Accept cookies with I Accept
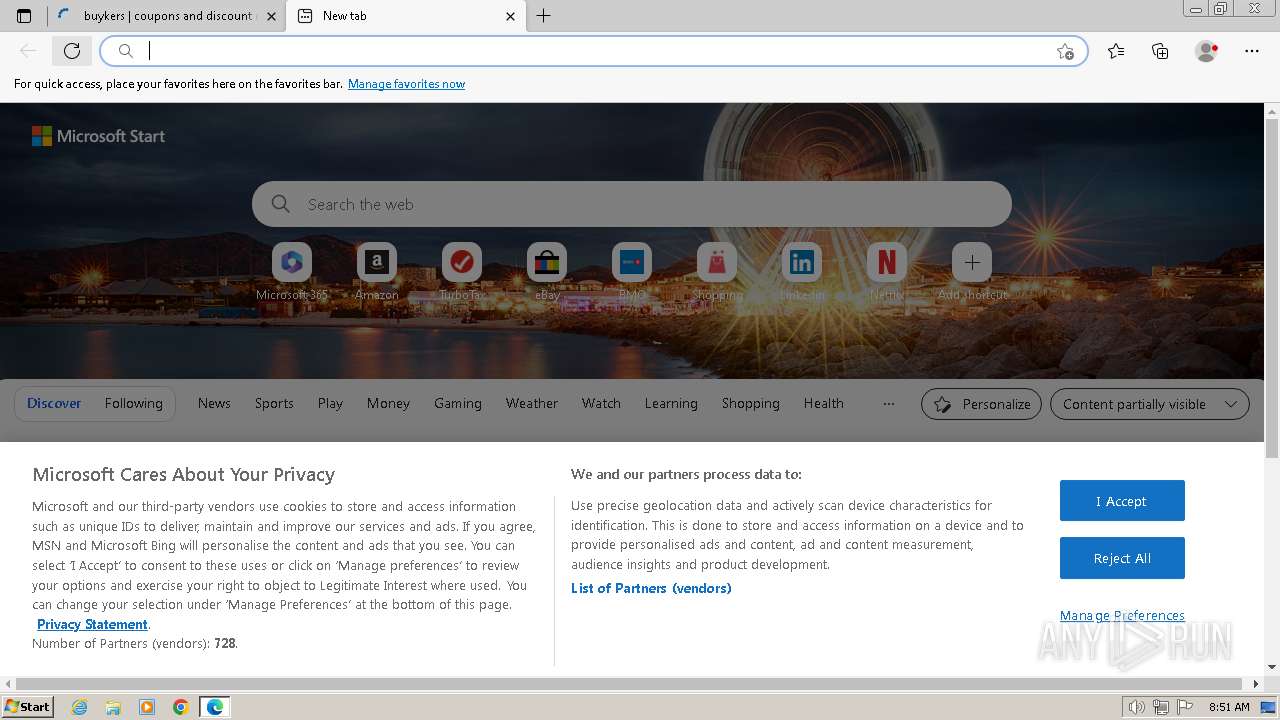This screenshot has height=720, width=1280. pyautogui.click(x=1122, y=501)
